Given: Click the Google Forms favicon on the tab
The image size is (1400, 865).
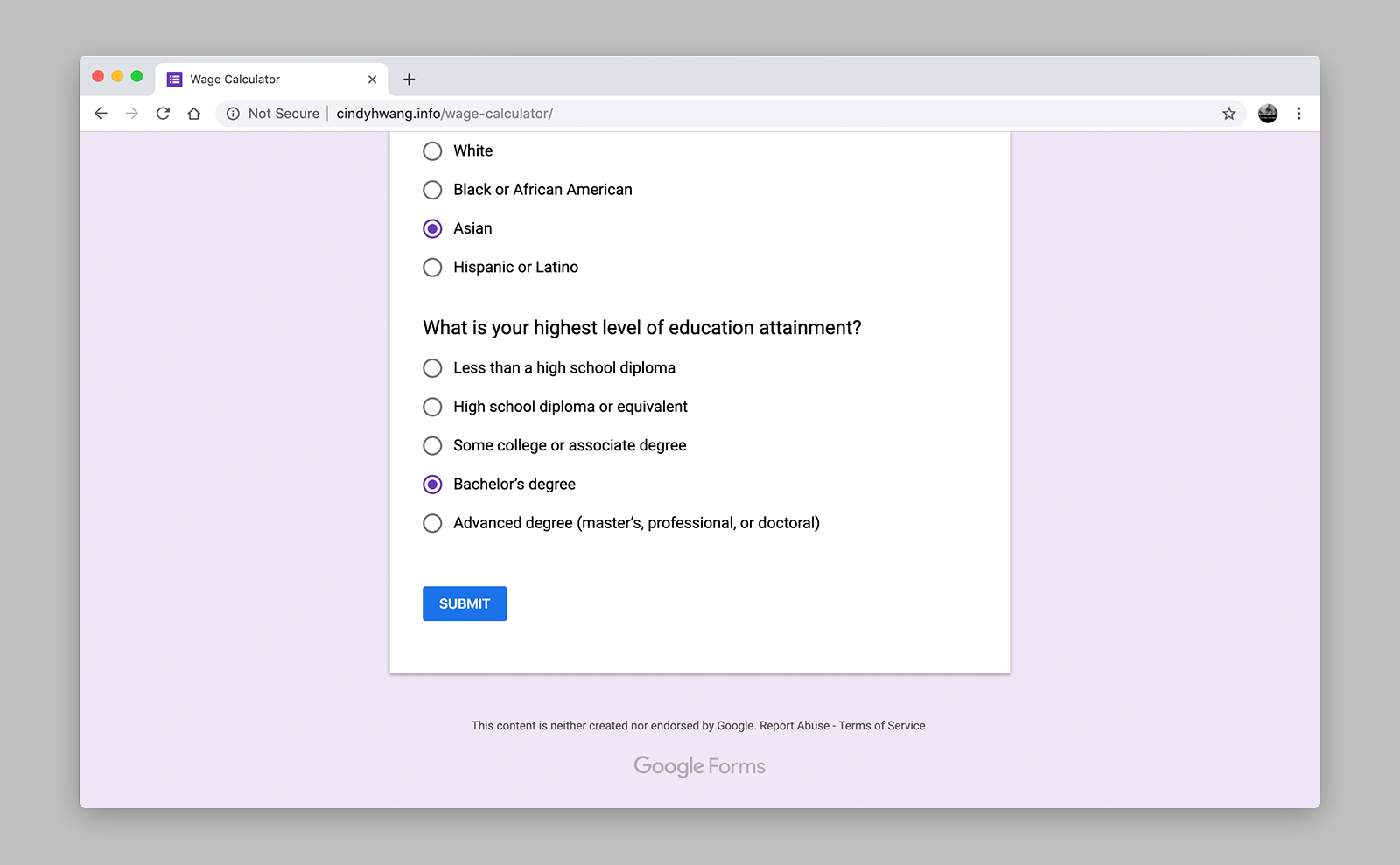Looking at the screenshot, I should pyautogui.click(x=173, y=79).
